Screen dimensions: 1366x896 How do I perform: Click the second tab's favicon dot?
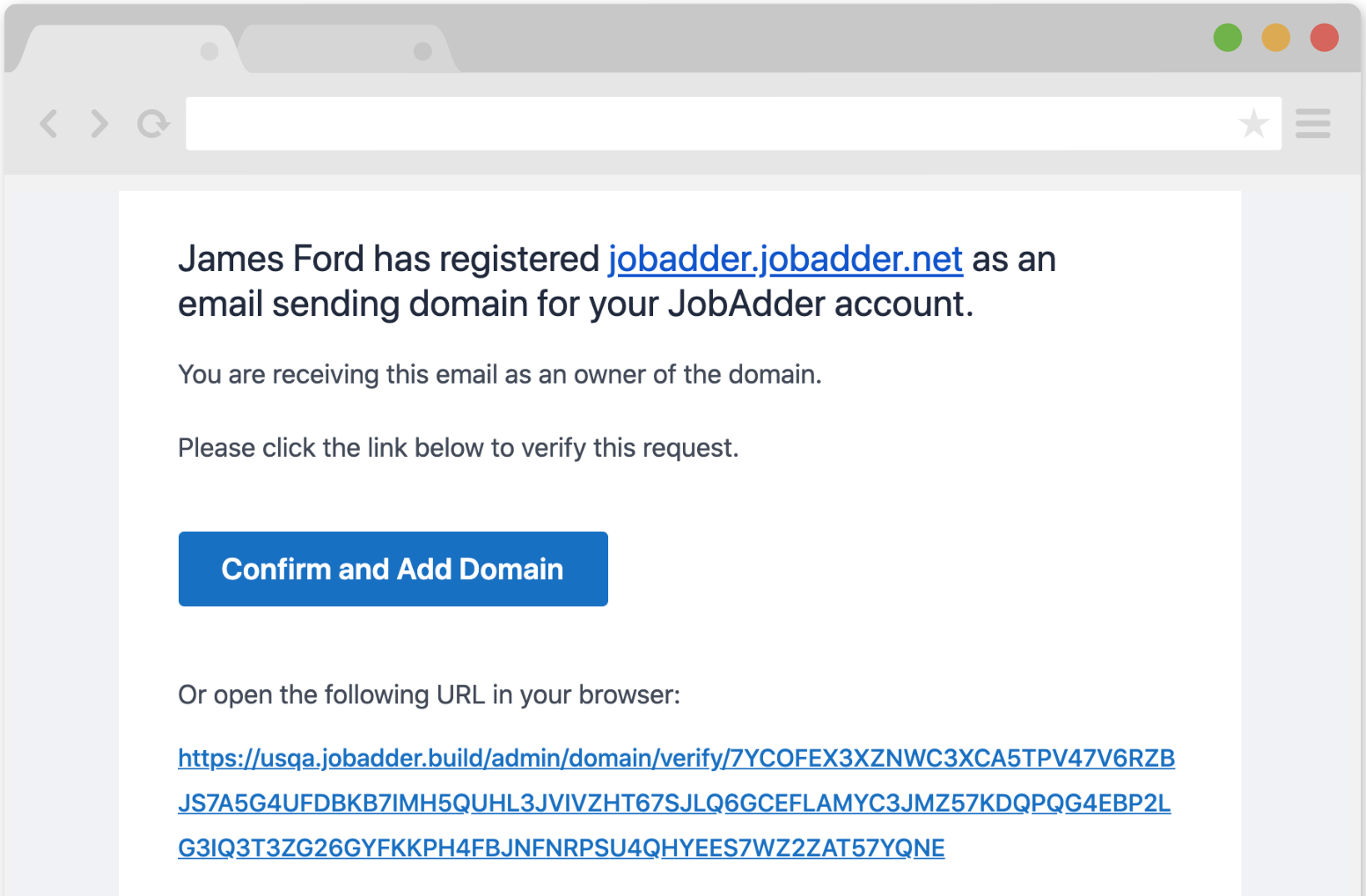coord(422,51)
